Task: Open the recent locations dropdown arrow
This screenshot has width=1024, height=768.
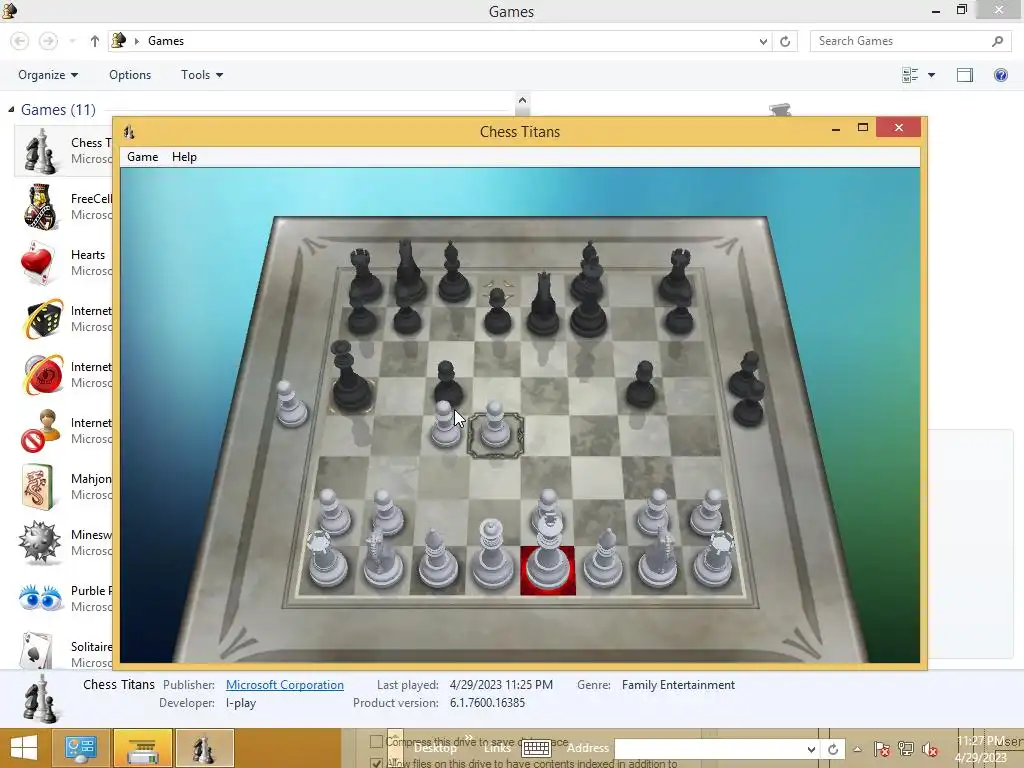Action: (x=72, y=41)
